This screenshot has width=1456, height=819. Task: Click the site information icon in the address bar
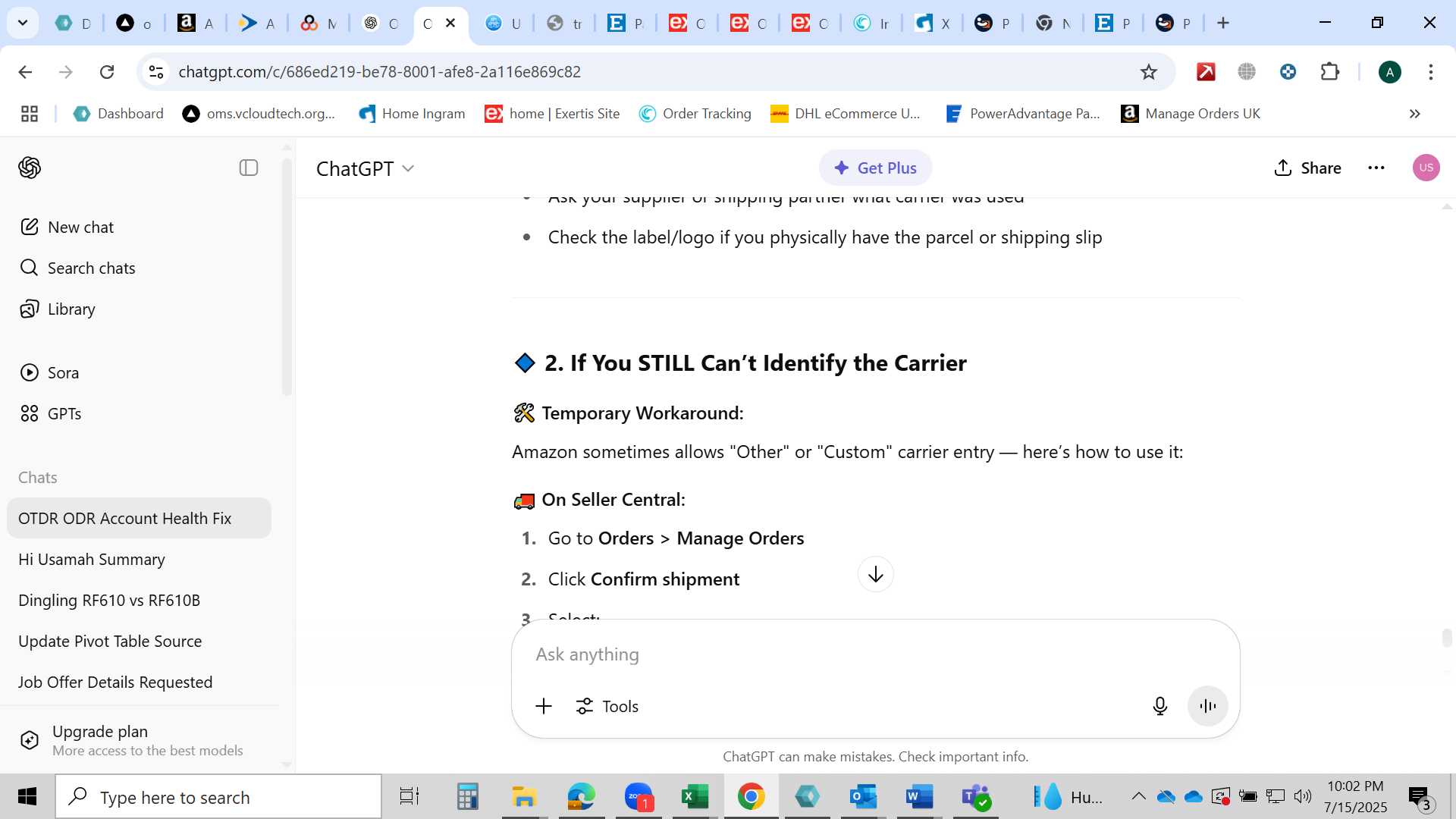click(156, 72)
